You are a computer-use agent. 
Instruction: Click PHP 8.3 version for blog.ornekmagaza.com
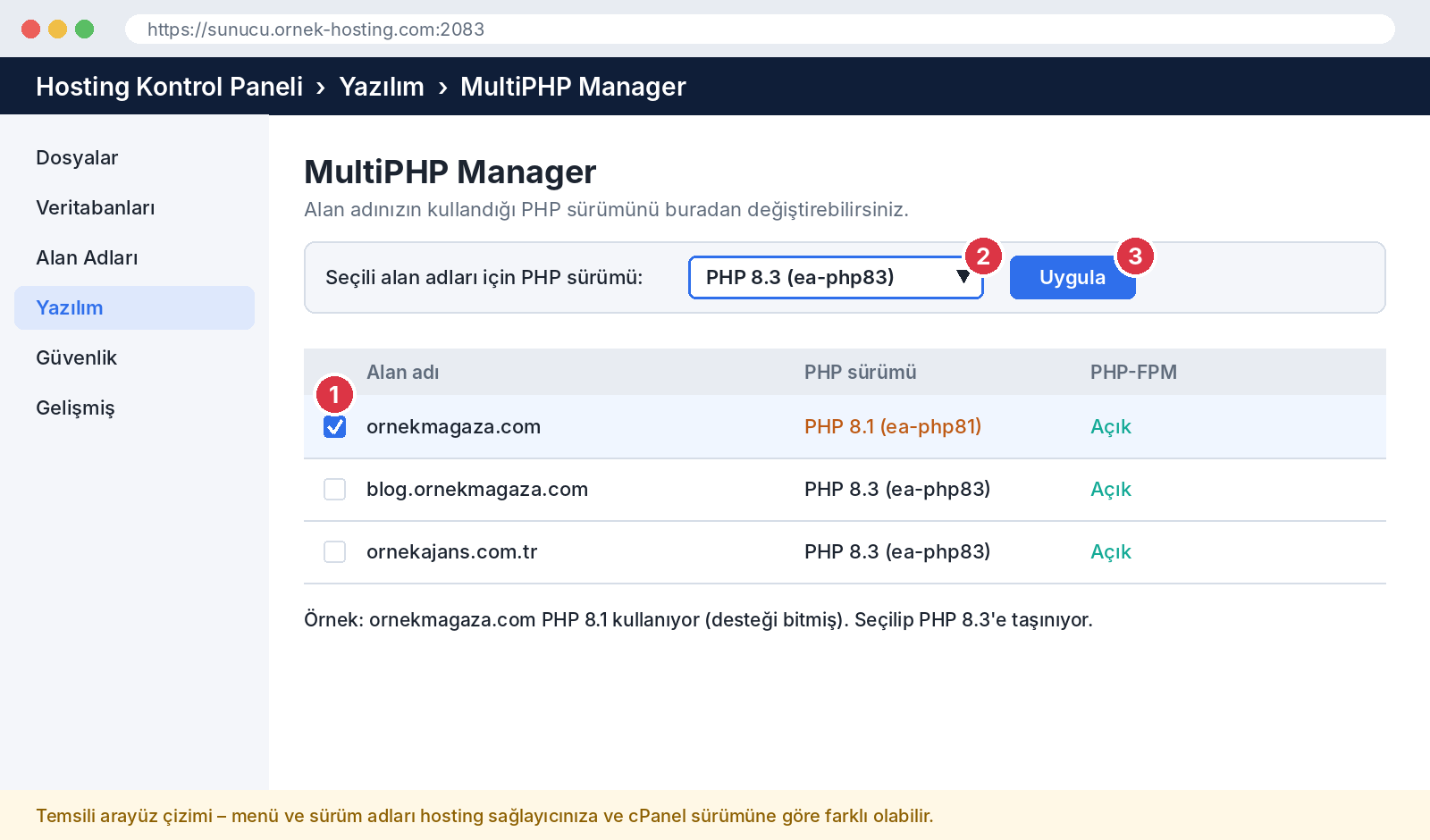point(897,490)
